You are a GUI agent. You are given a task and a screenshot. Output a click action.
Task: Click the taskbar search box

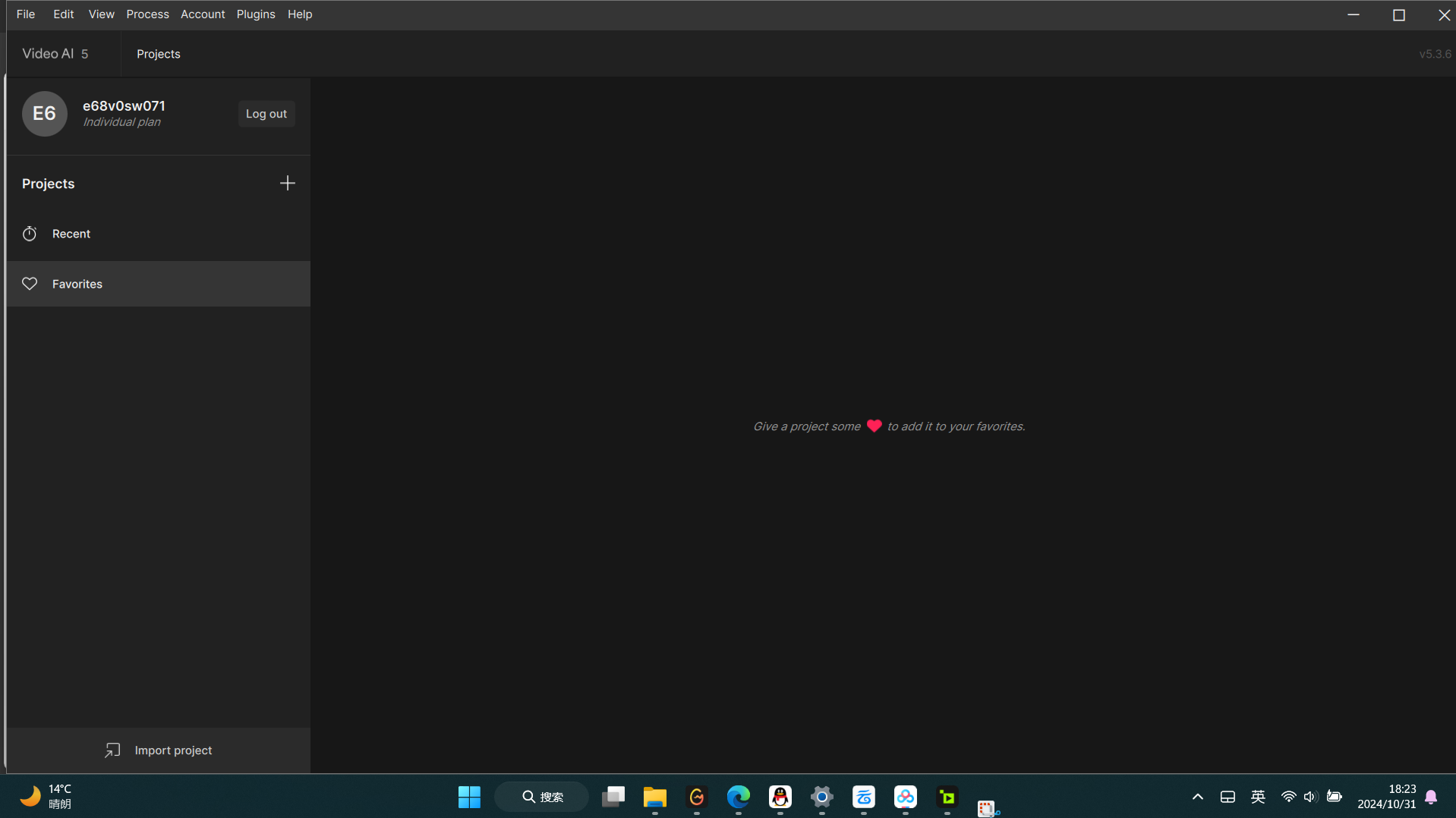[x=542, y=797]
